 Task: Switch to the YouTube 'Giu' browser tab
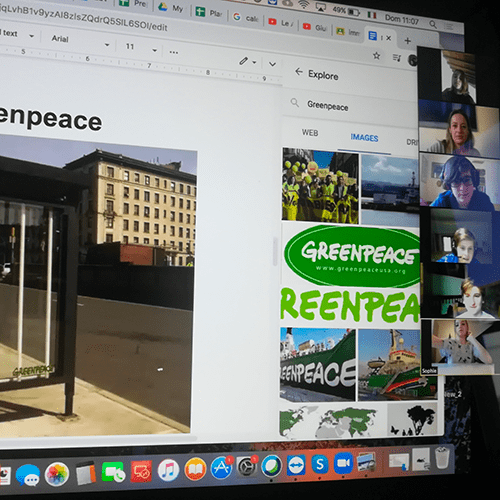(315, 27)
